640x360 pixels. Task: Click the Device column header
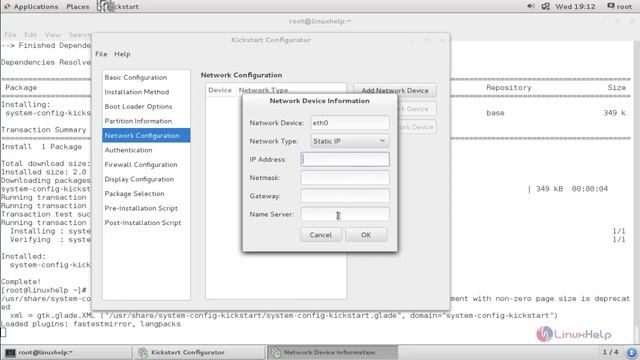(x=220, y=90)
